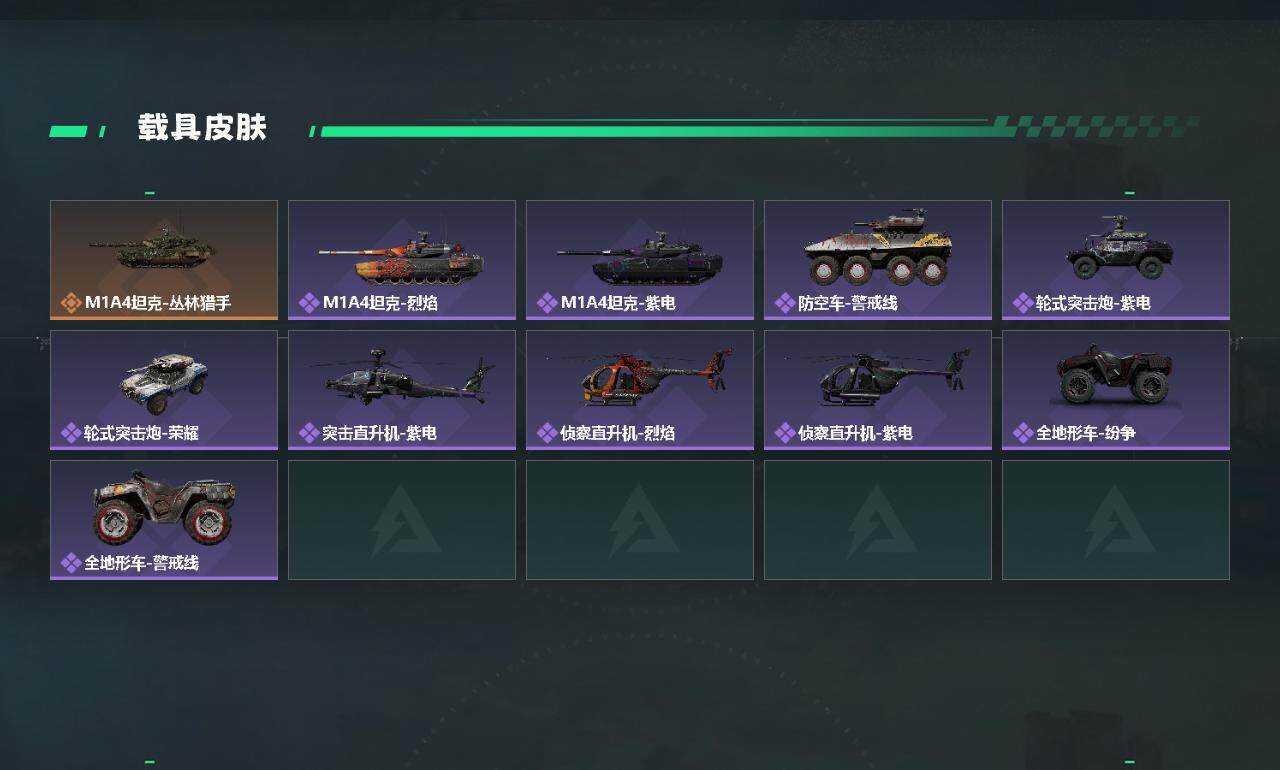Select the 突击直升机-紫电 helicopter skin
Viewport: 1280px width, 770px height.
point(402,390)
